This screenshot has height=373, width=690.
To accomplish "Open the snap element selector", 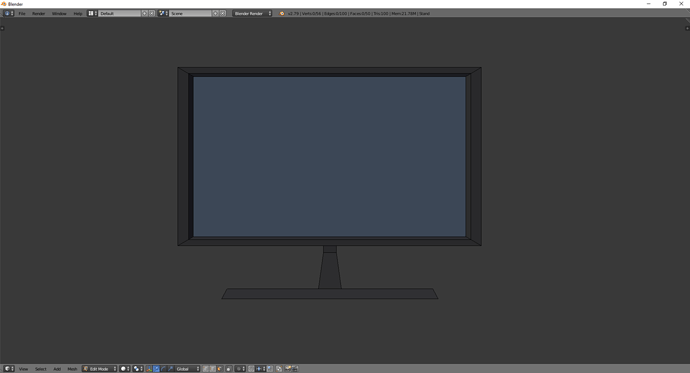I will click(x=260, y=369).
